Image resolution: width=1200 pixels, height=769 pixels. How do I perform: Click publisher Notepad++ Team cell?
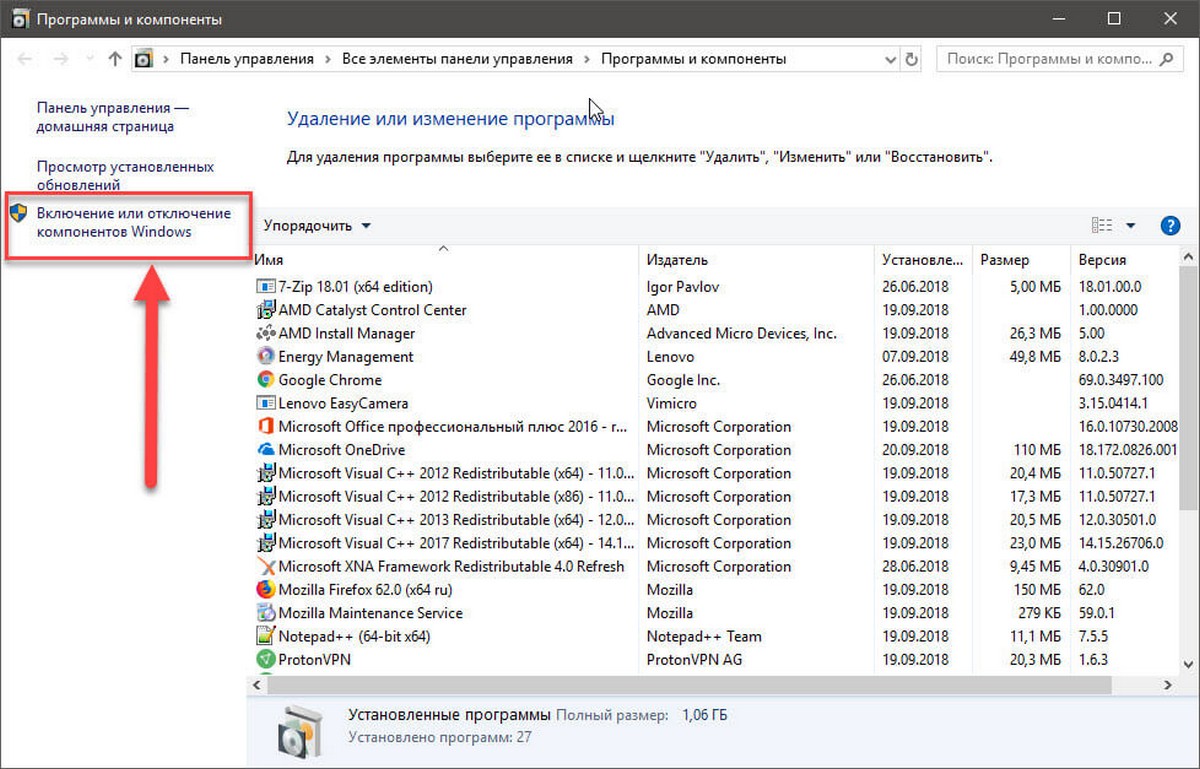pos(704,636)
